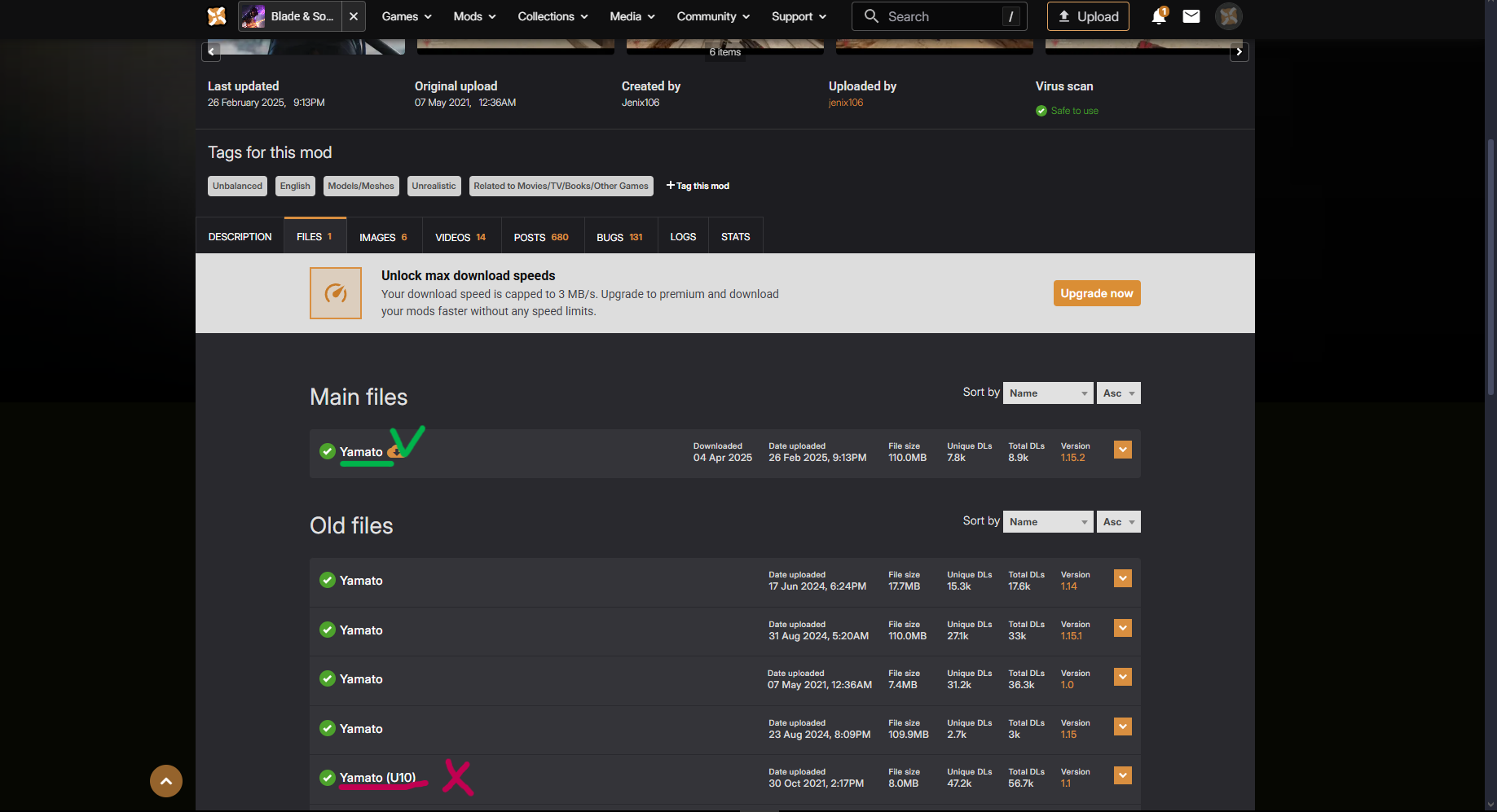This screenshot has width=1497, height=812.
Task: Open the messages envelope icon
Action: pyautogui.click(x=1191, y=16)
